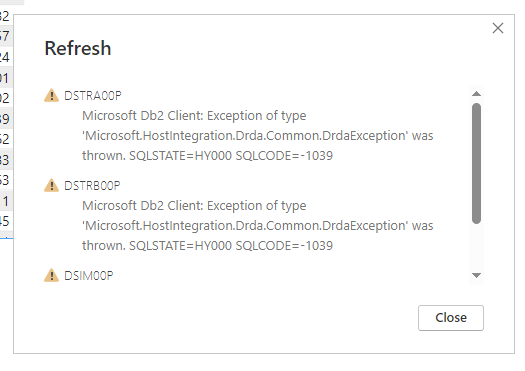Click the scroll down arrow of the error list
Screen dimensions: 525x371
pyautogui.click(x=476, y=275)
